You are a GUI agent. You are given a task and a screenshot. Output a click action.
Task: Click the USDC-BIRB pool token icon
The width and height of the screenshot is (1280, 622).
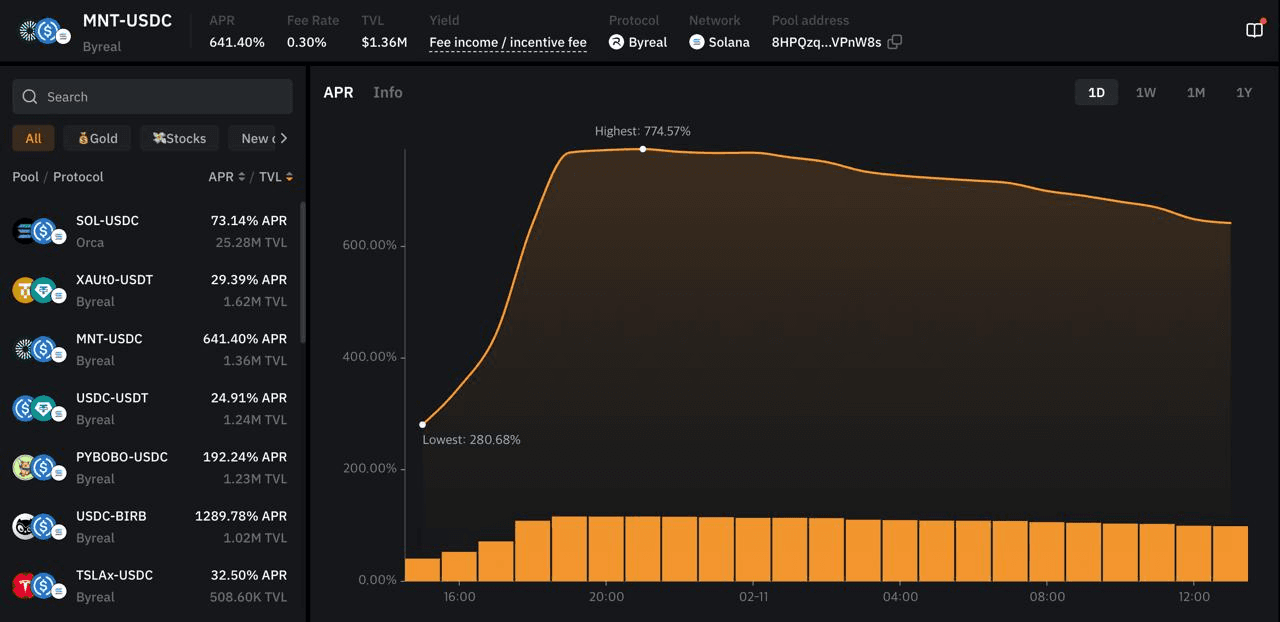tap(34, 526)
